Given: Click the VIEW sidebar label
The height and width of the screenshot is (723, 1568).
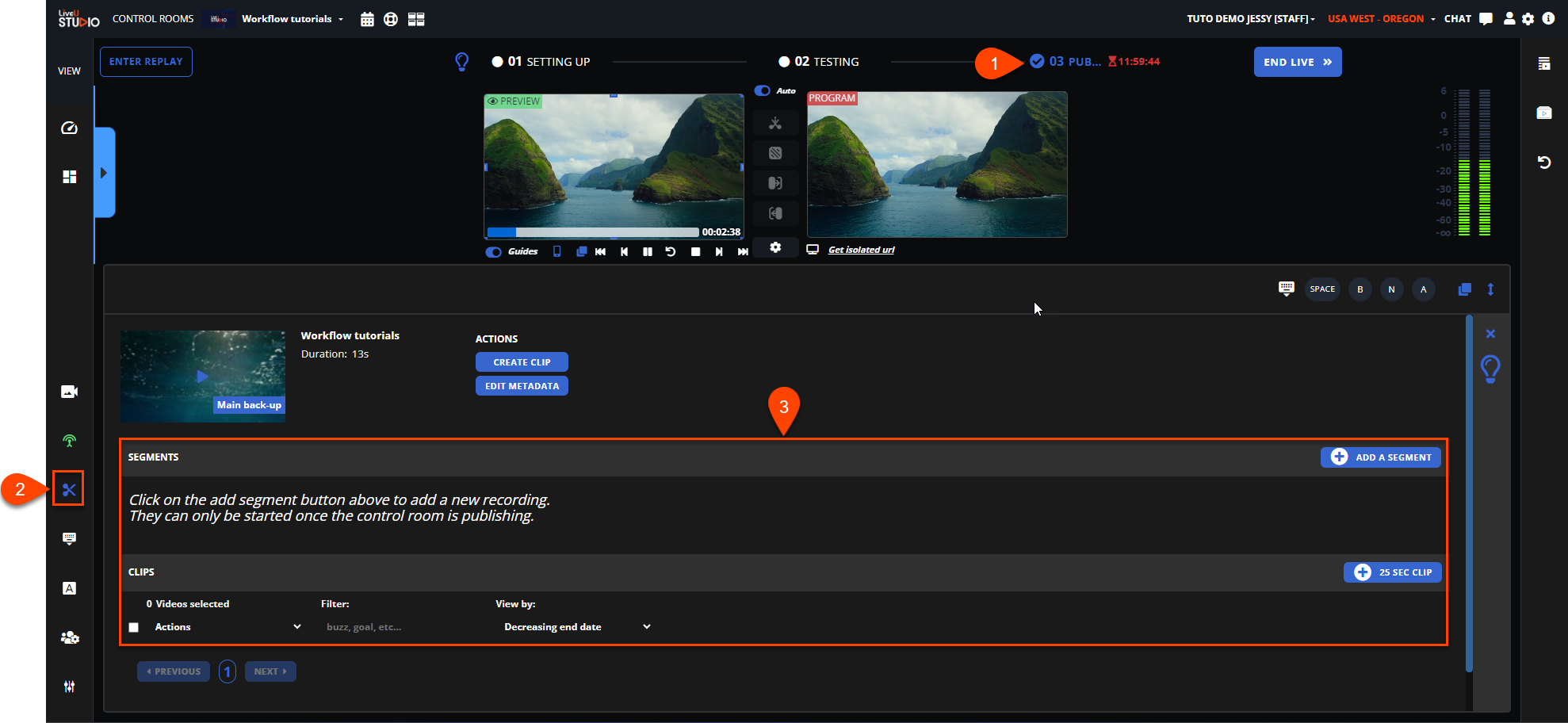Looking at the screenshot, I should point(70,71).
